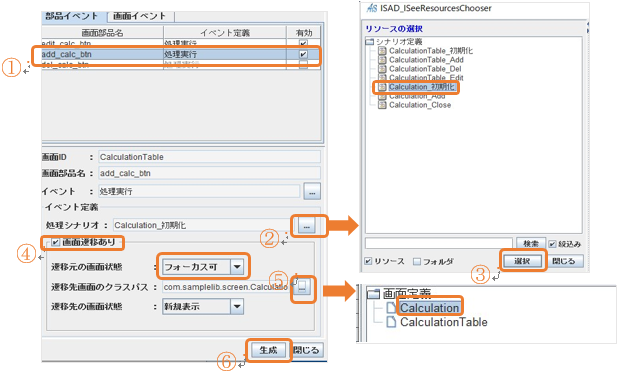This screenshot has height=371, width=617.
Task: Click the search text field in resource chooser
Action: click(439, 243)
